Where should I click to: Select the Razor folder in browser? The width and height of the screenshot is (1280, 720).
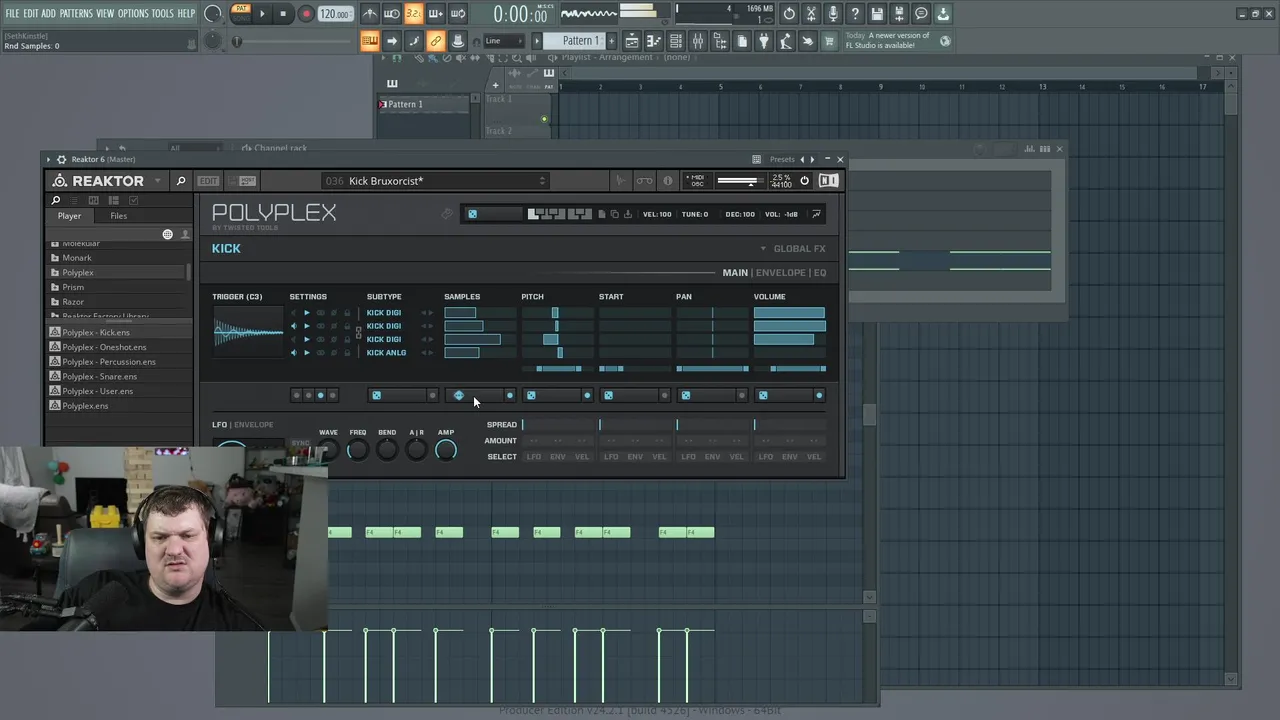(73, 302)
